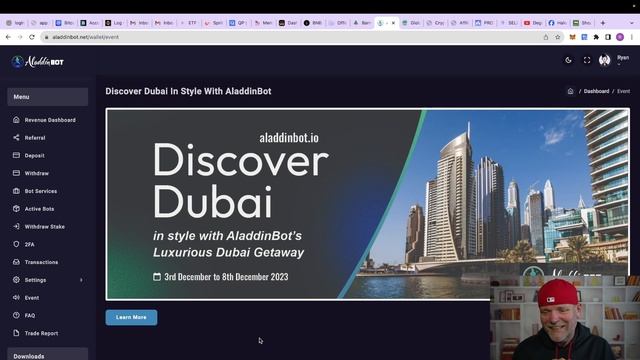Viewport: 640px width, 360px height.
Task: Click the Discover Dubai event banner
Action: pyautogui.click(x=367, y=204)
